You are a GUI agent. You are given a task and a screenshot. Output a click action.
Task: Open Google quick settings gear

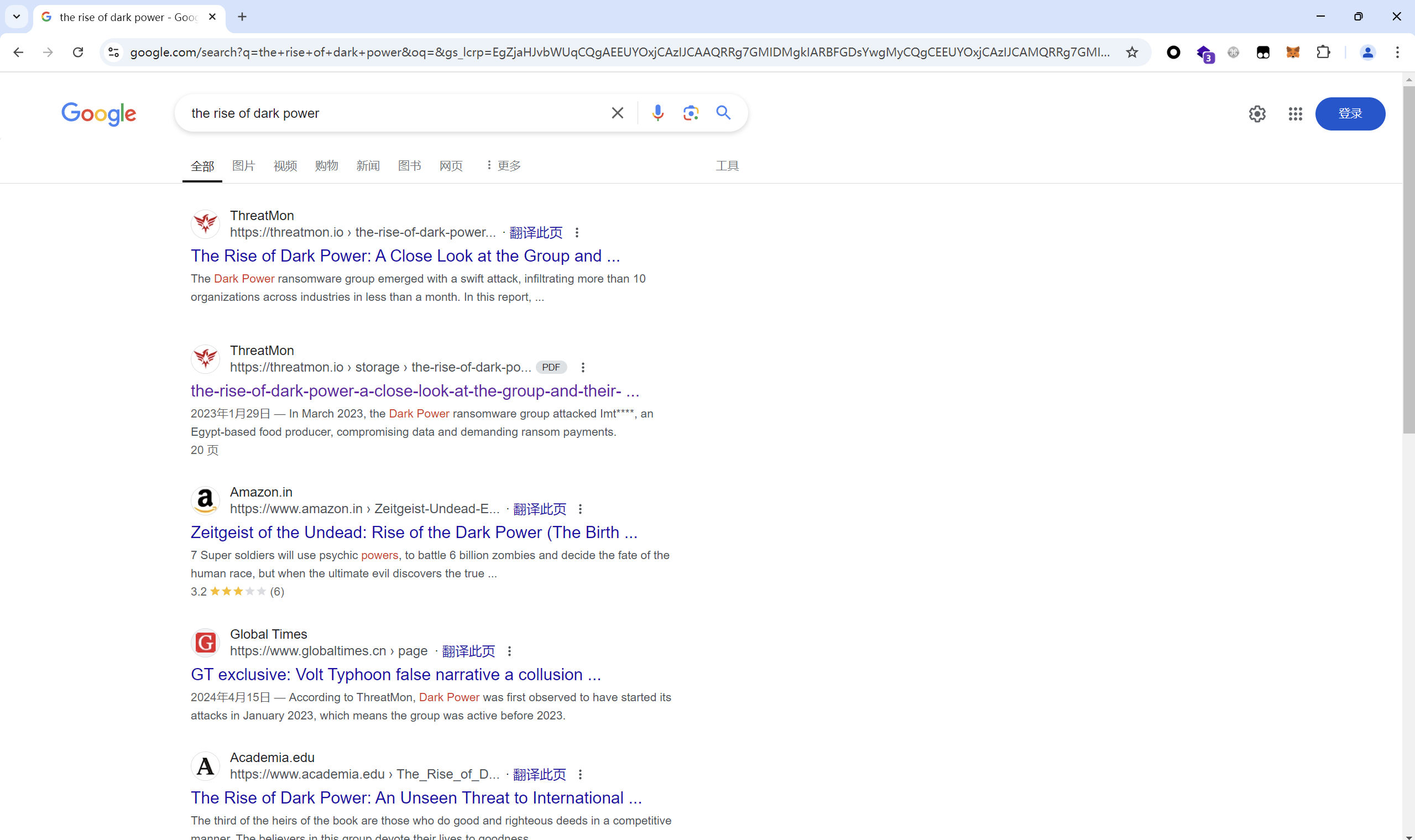1256,114
